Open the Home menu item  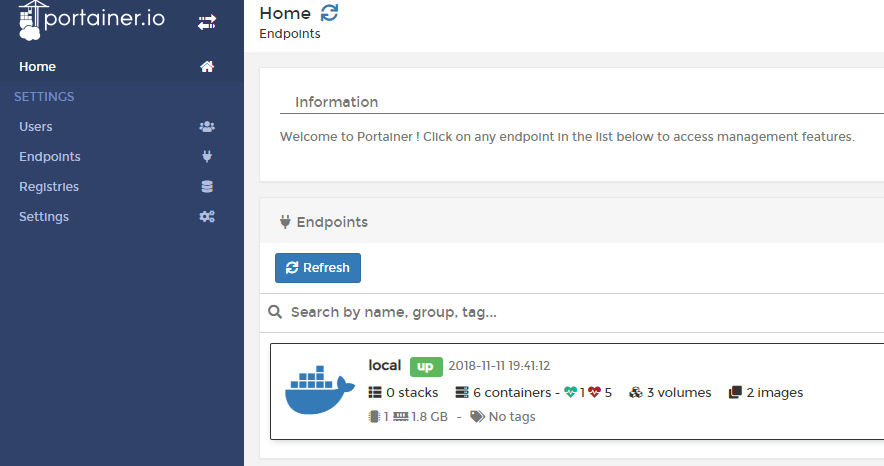38,67
